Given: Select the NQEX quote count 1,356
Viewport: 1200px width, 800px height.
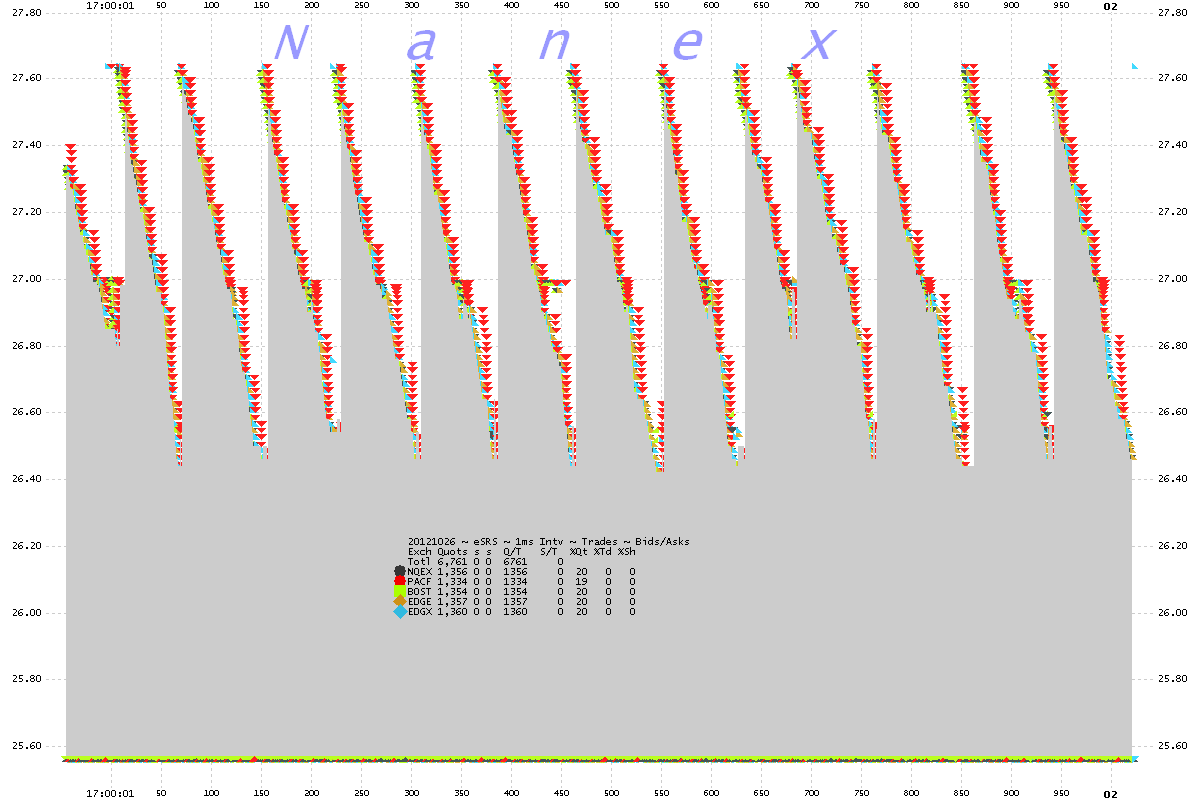Looking at the screenshot, I should (453, 572).
